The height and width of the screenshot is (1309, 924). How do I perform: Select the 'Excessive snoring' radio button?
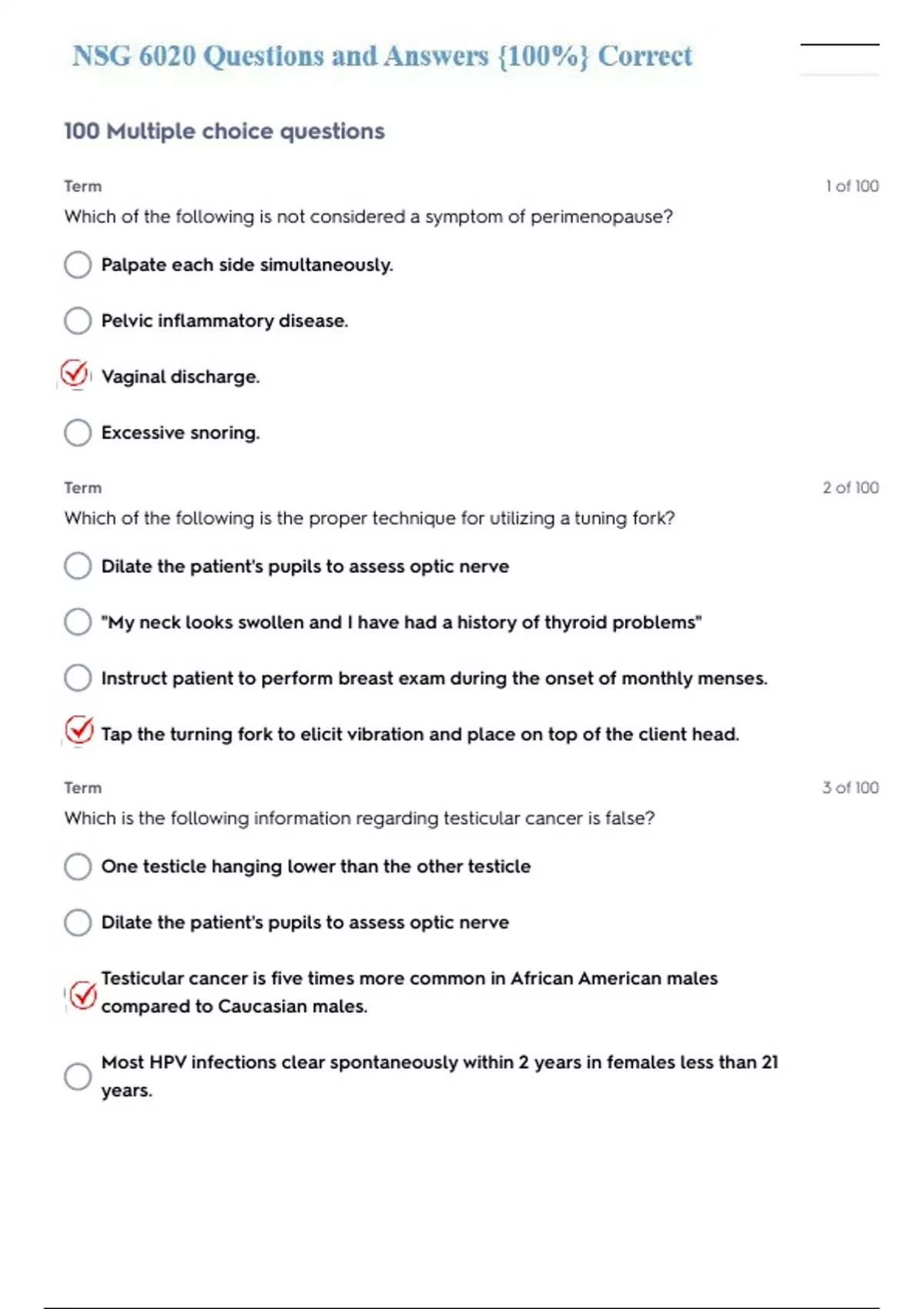tap(78, 433)
